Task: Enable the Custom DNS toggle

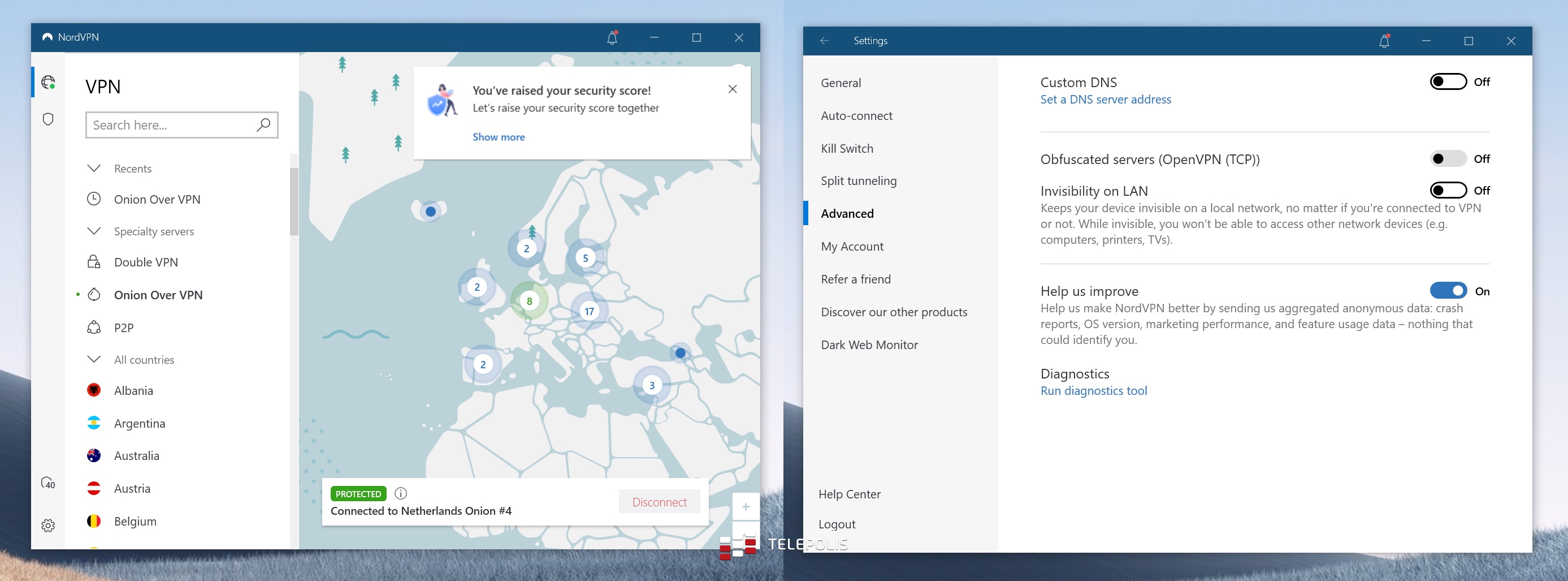Action: pos(1448,81)
